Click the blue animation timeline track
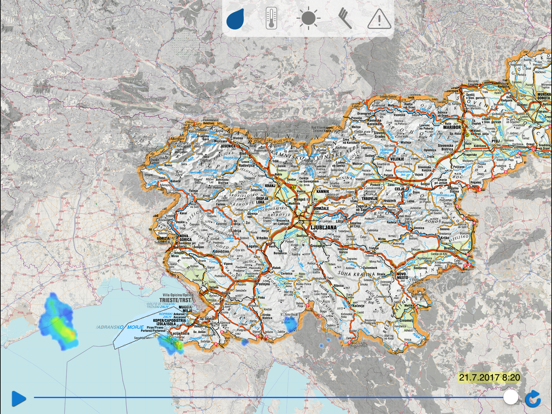 click(x=268, y=397)
